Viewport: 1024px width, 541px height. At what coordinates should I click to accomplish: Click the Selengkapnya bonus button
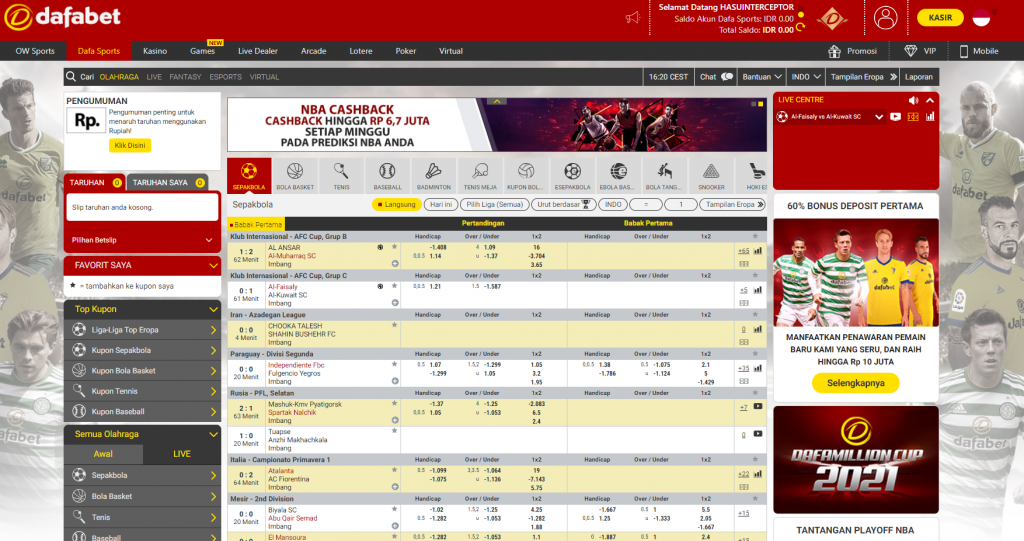[x=856, y=383]
